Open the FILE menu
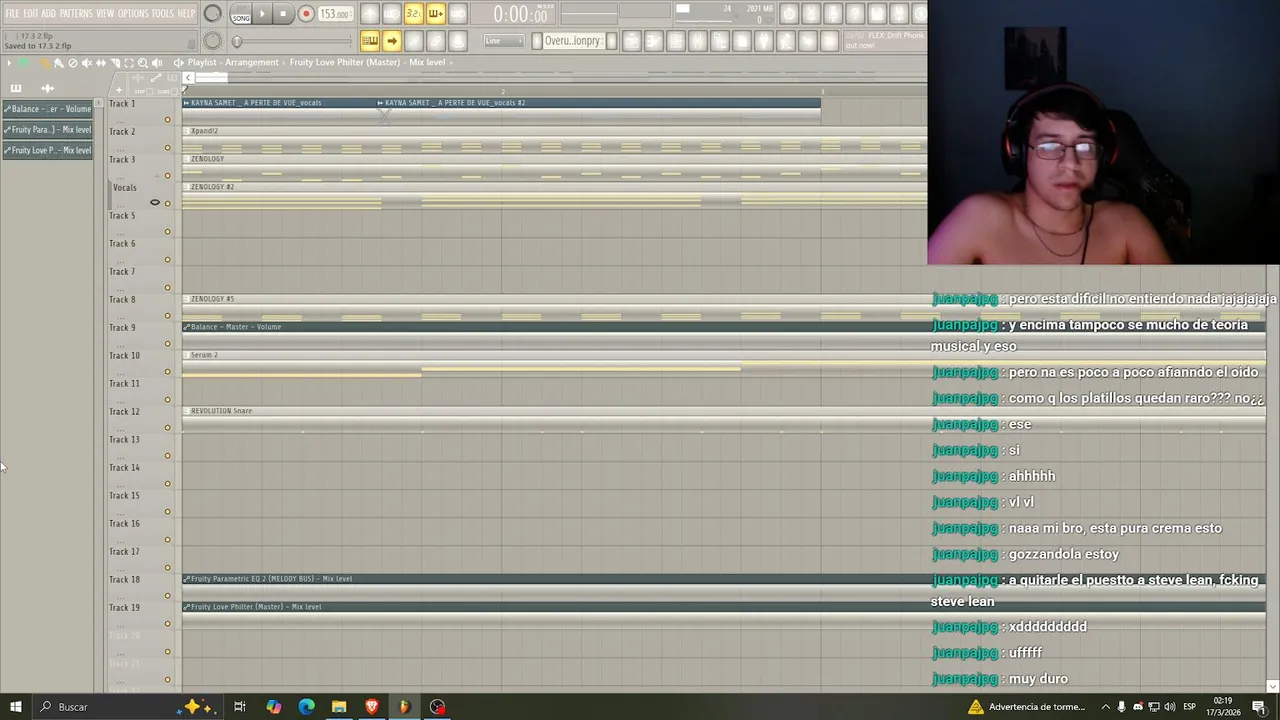Viewport: 1280px width, 720px height. click(12, 14)
